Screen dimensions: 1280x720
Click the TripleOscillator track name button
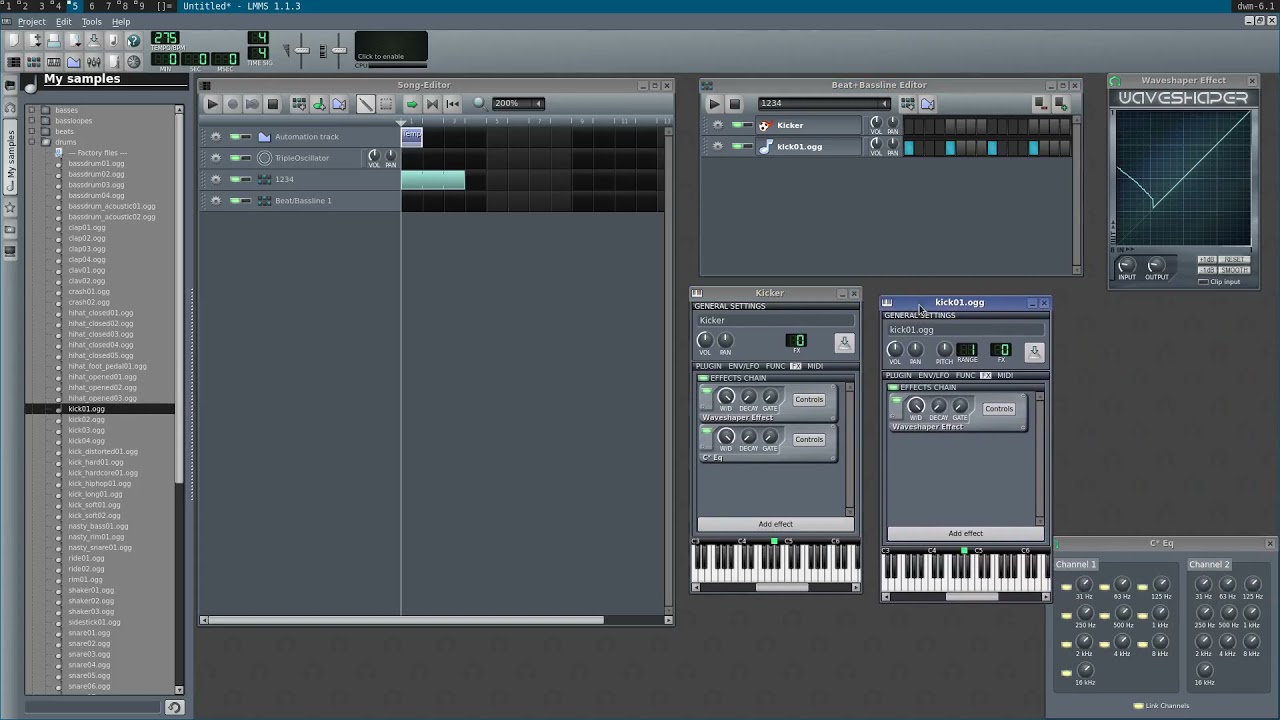(309, 158)
